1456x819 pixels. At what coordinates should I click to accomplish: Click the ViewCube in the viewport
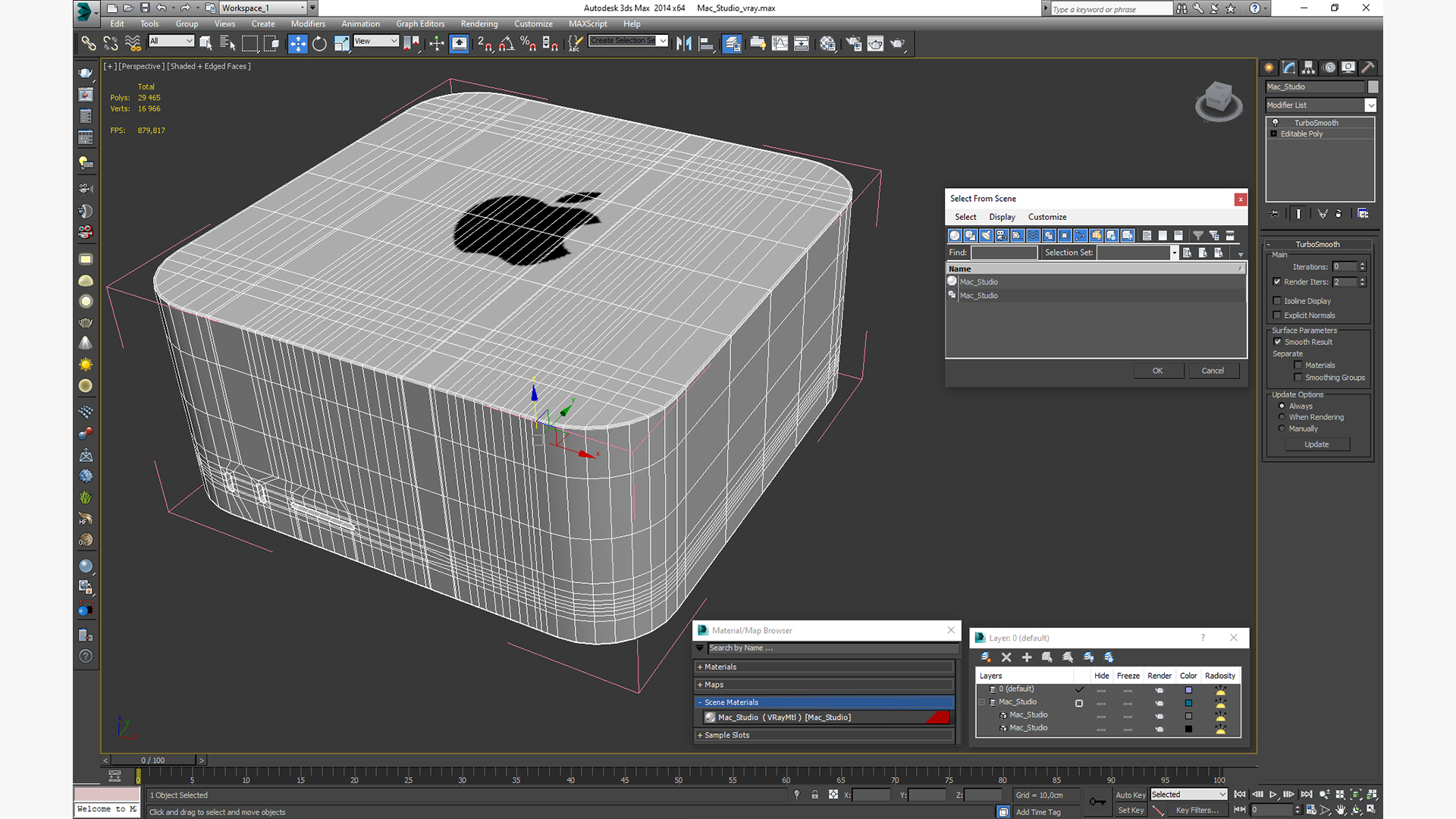click(1219, 100)
